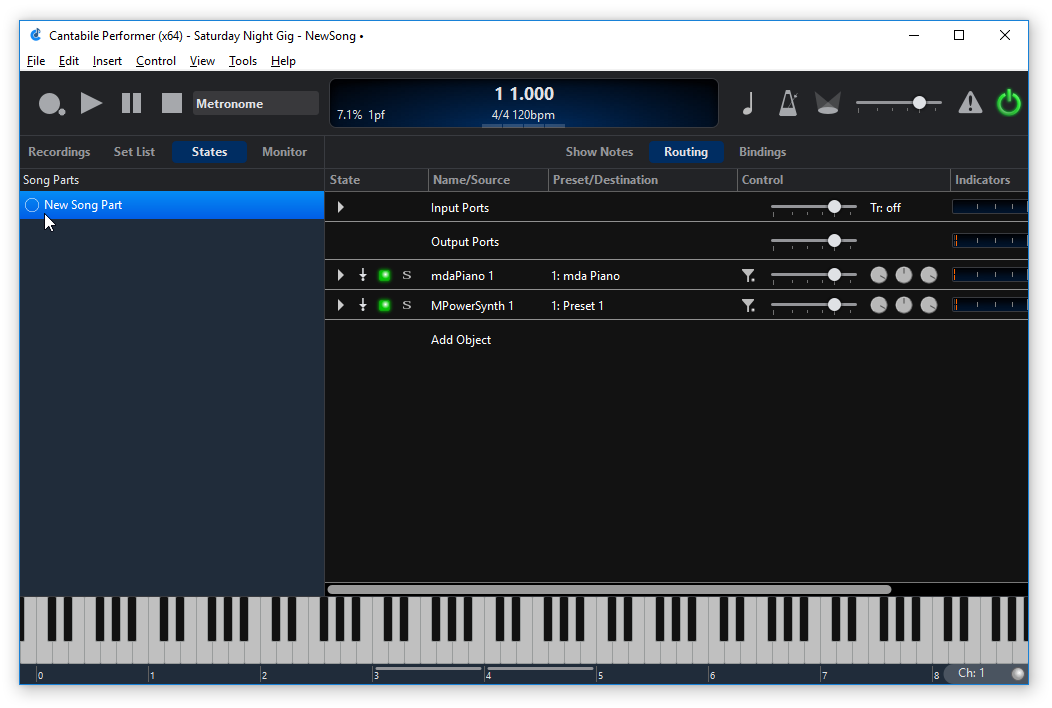Image resolution: width=1052 pixels, height=708 pixels.
Task: Expand the mdaPiano 1 row
Action: click(x=341, y=275)
